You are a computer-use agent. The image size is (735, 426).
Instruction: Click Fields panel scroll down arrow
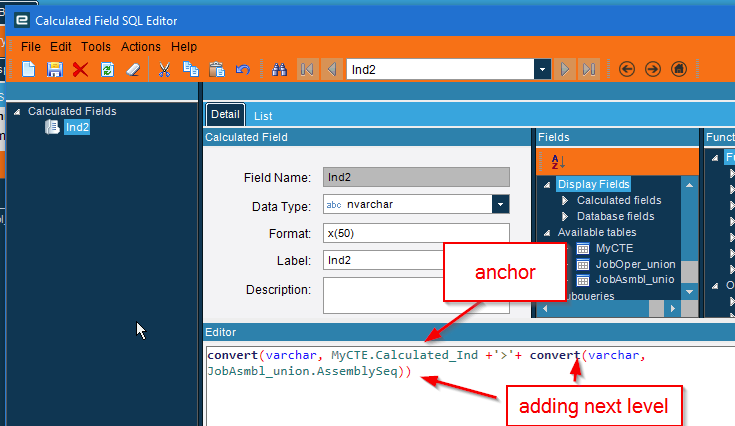tap(690, 291)
